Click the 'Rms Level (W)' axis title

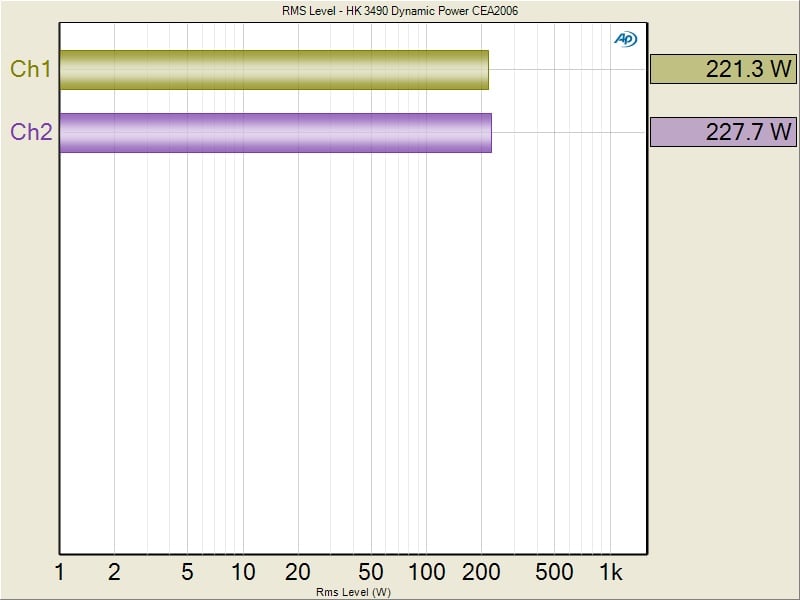[x=353, y=592]
